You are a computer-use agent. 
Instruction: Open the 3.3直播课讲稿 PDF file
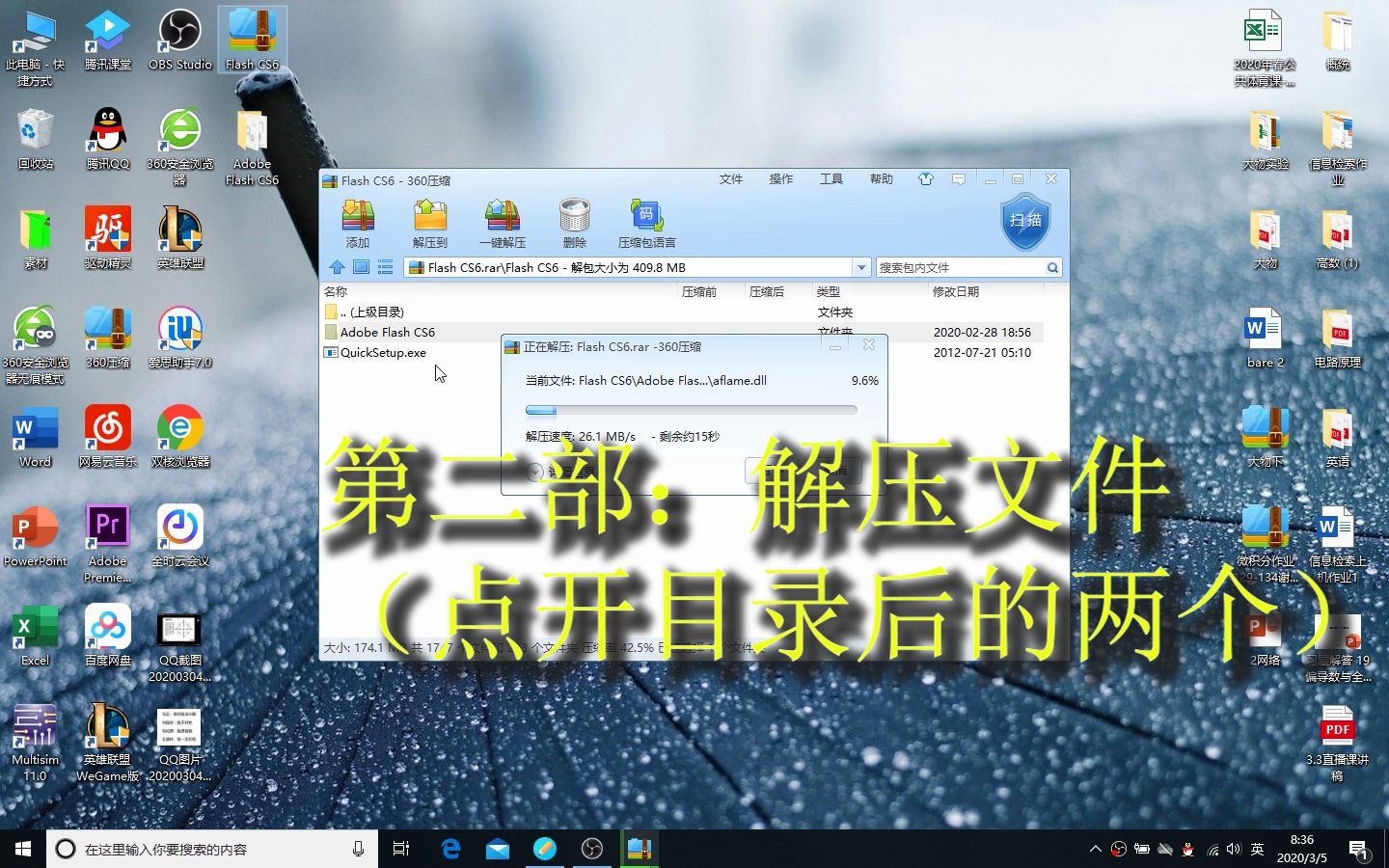[1337, 744]
